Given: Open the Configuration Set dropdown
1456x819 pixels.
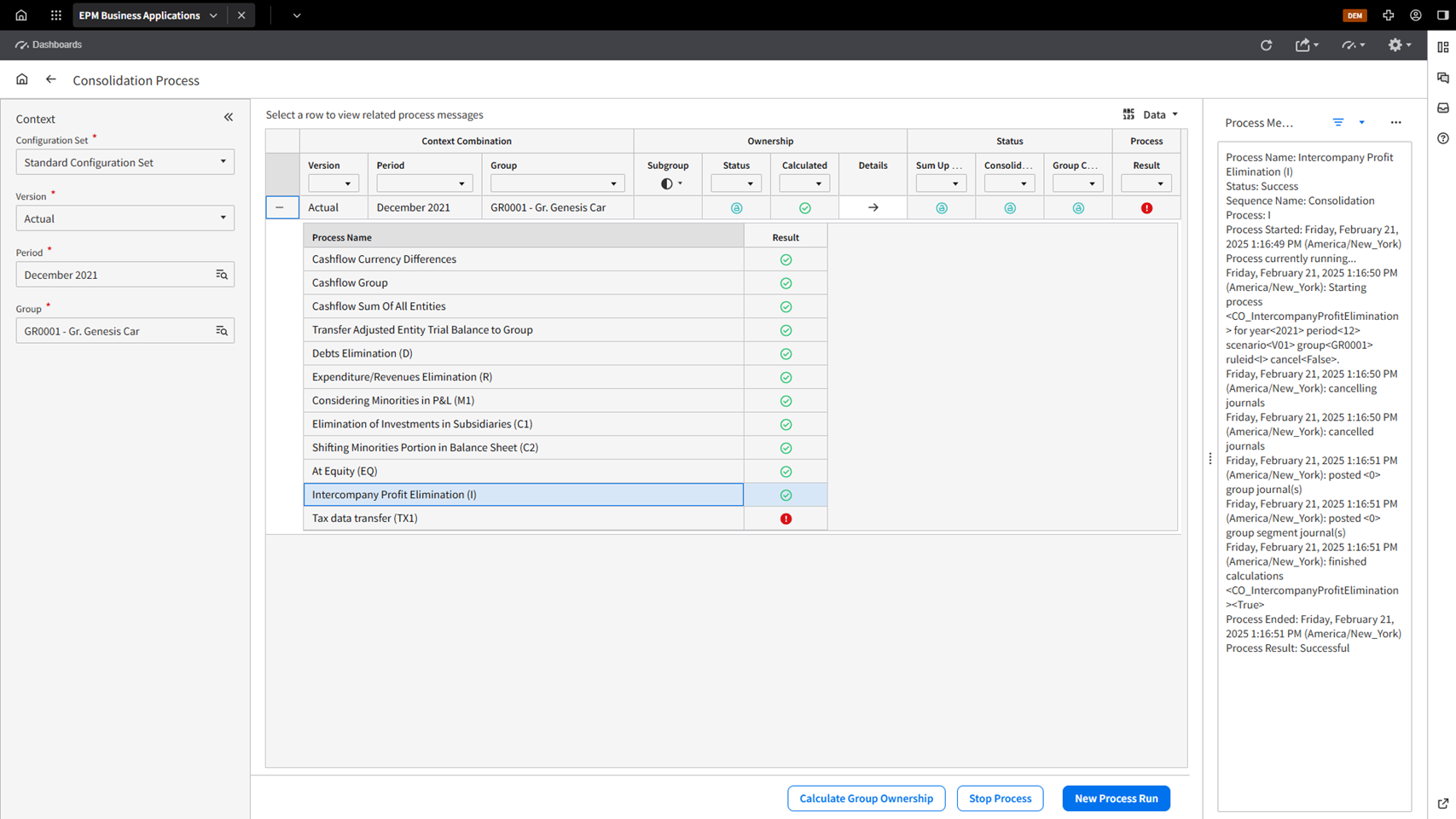Looking at the screenshot, I should pyautogui.click(x=125, y=162).
